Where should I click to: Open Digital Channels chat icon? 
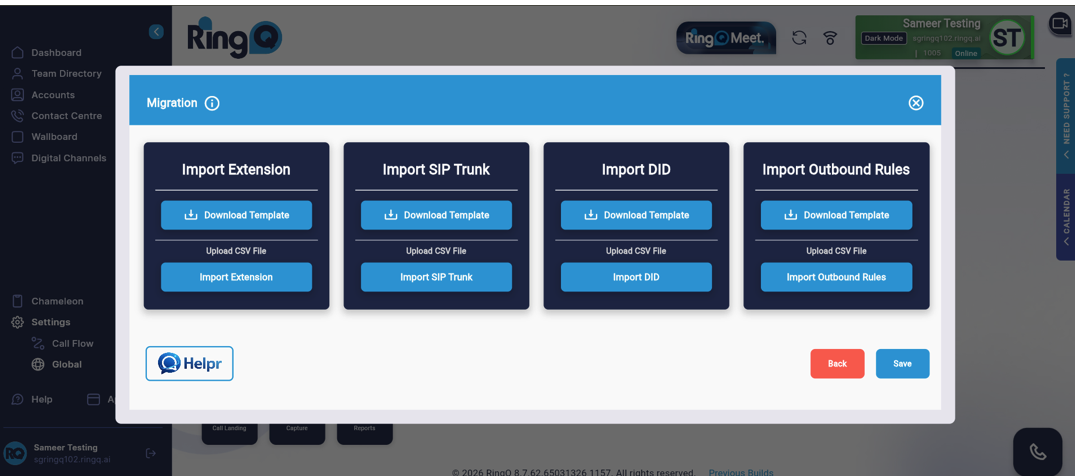(x=18, y=158)
